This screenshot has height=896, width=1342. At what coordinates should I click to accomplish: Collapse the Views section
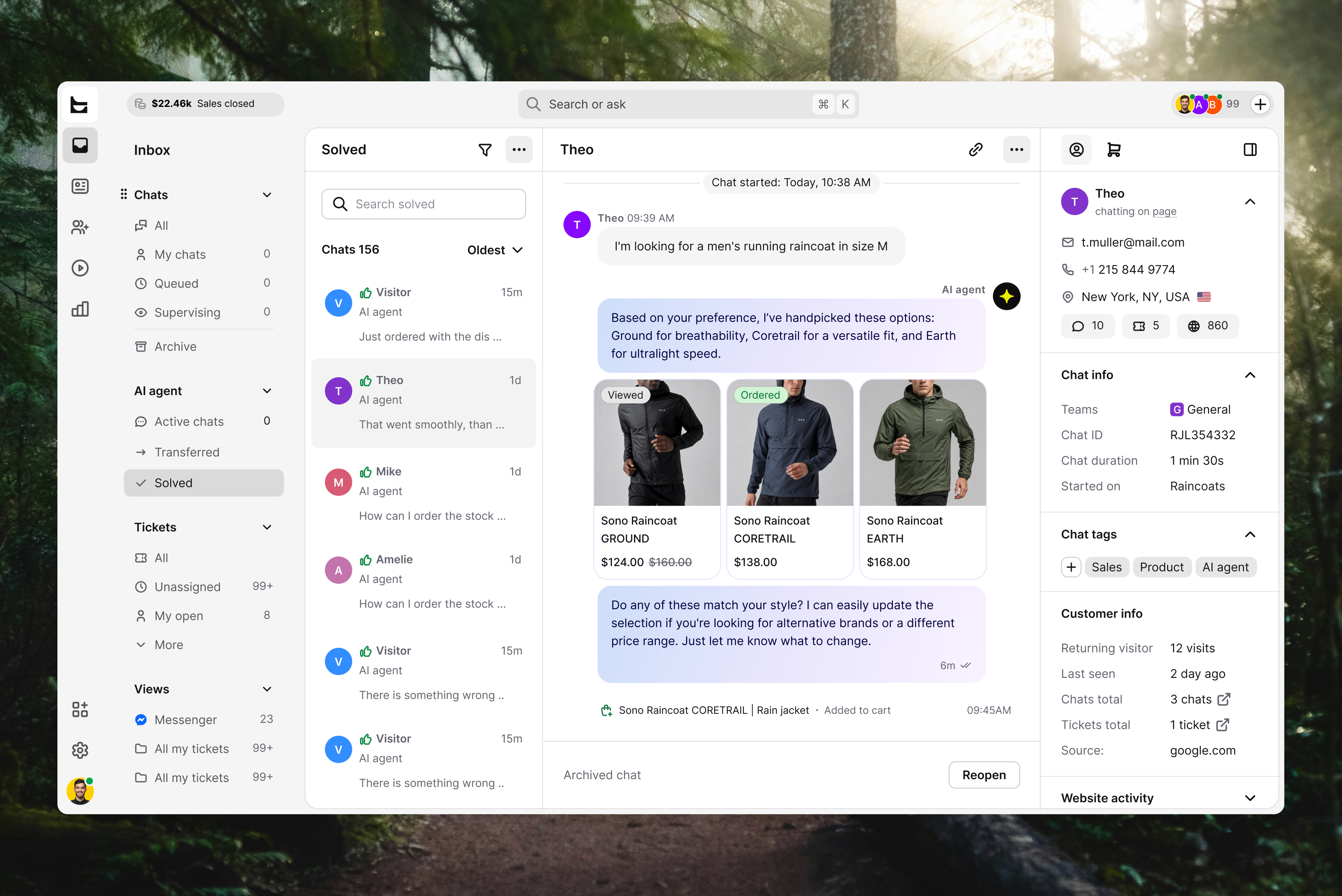click(267, 689)
